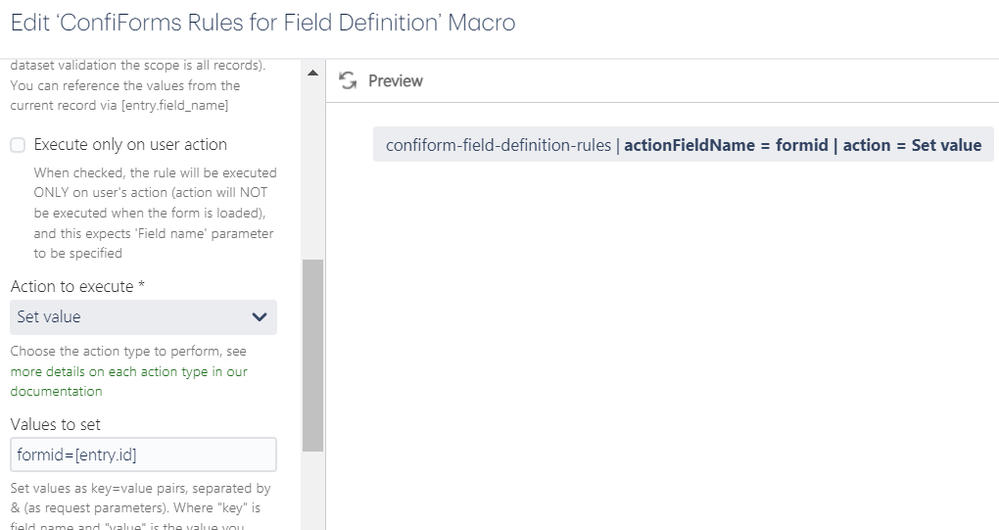
Task: Enable 'Execute only on user action' checkbox
Action: 18,145
